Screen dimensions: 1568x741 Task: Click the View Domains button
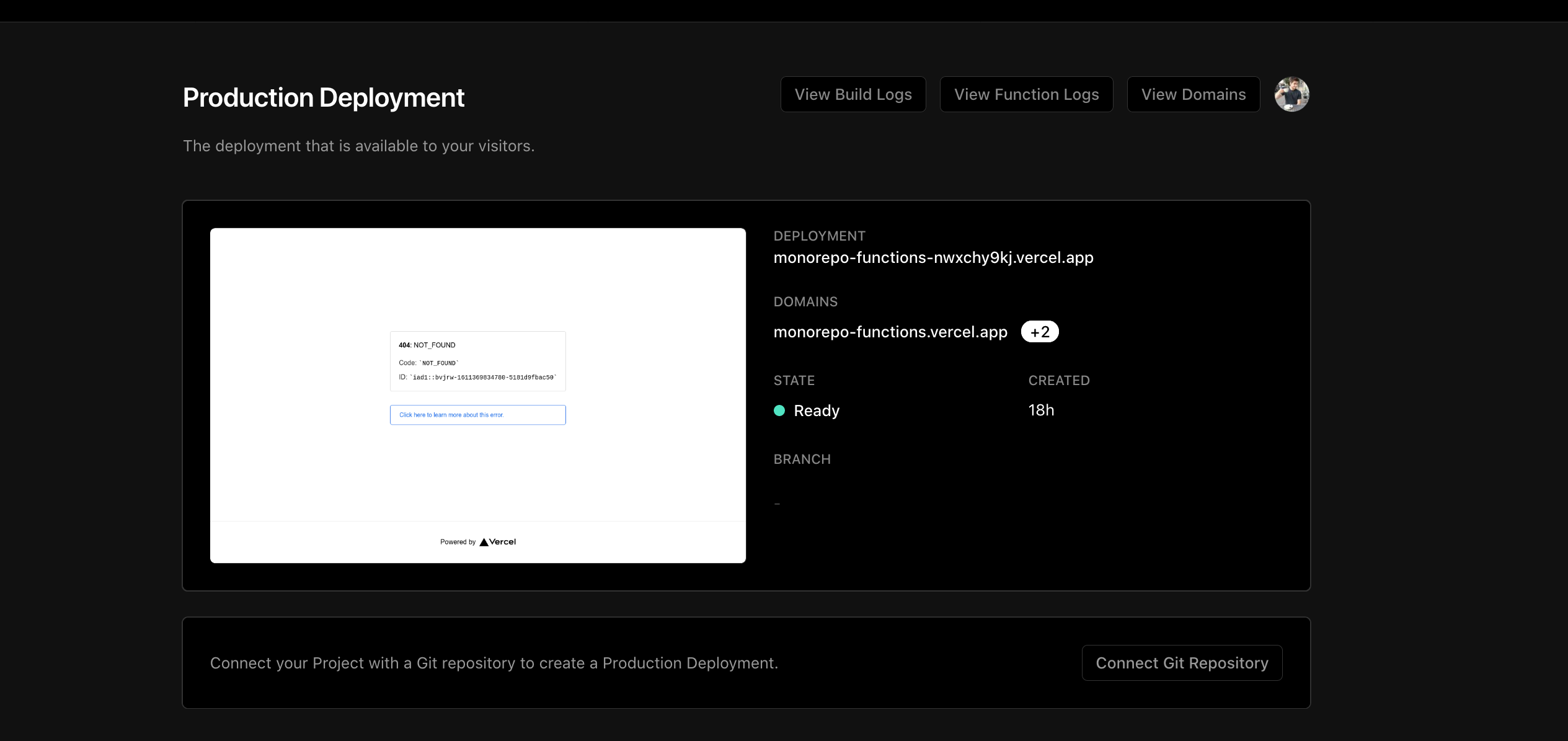[x=1193, y=94]
